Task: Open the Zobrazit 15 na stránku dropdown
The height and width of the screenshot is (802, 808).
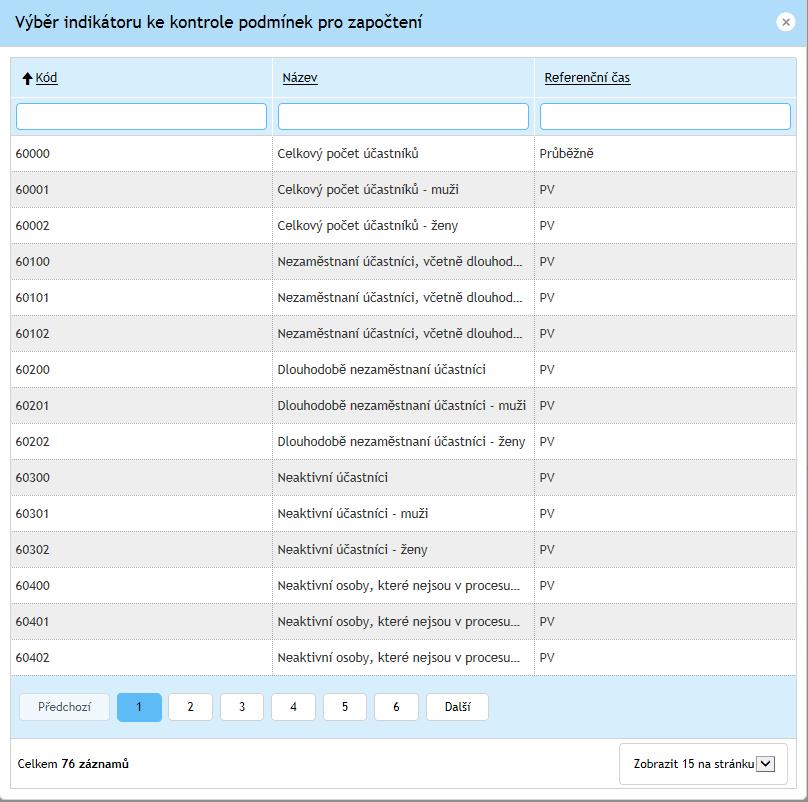Action: tap(703, 764)
